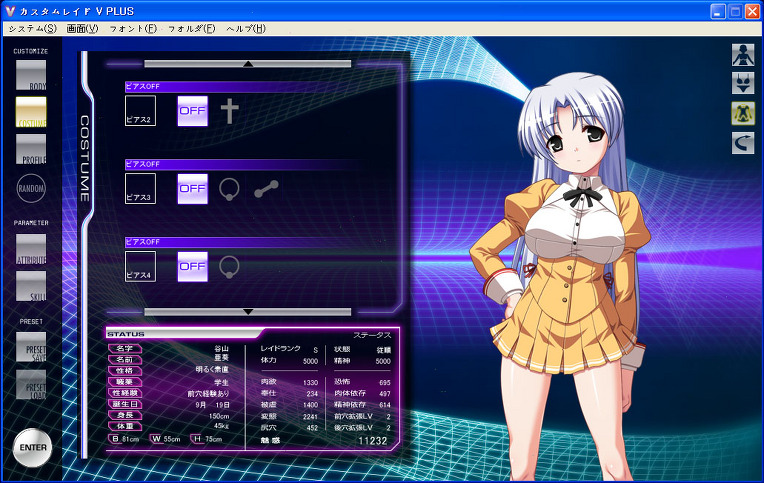Click the PRESET SAVE button

tap(31, 347)
